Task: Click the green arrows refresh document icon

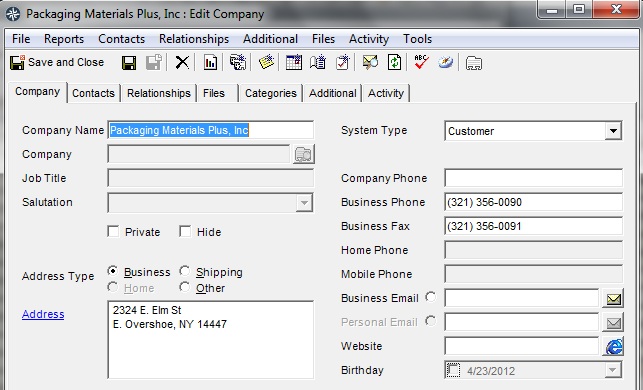Action: coord(394,63)
